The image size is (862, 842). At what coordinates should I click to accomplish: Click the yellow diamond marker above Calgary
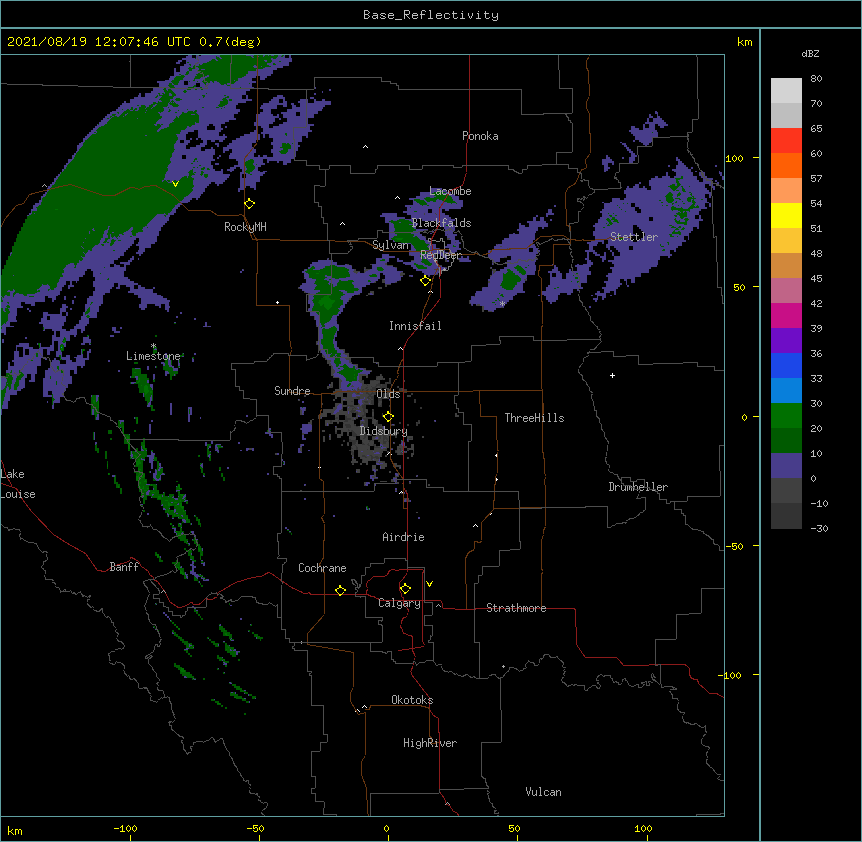[405, 589]
